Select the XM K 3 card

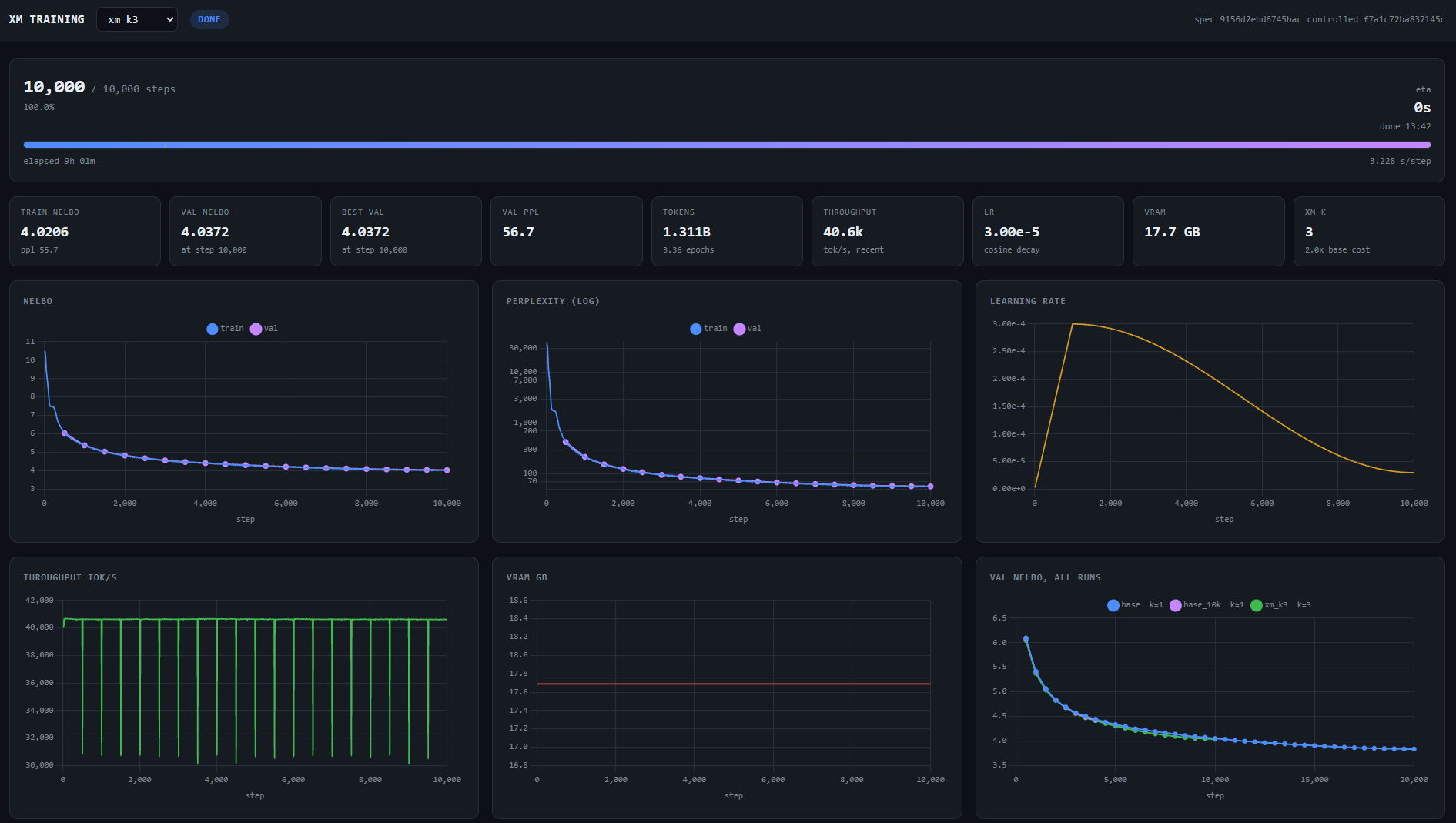1369,231
